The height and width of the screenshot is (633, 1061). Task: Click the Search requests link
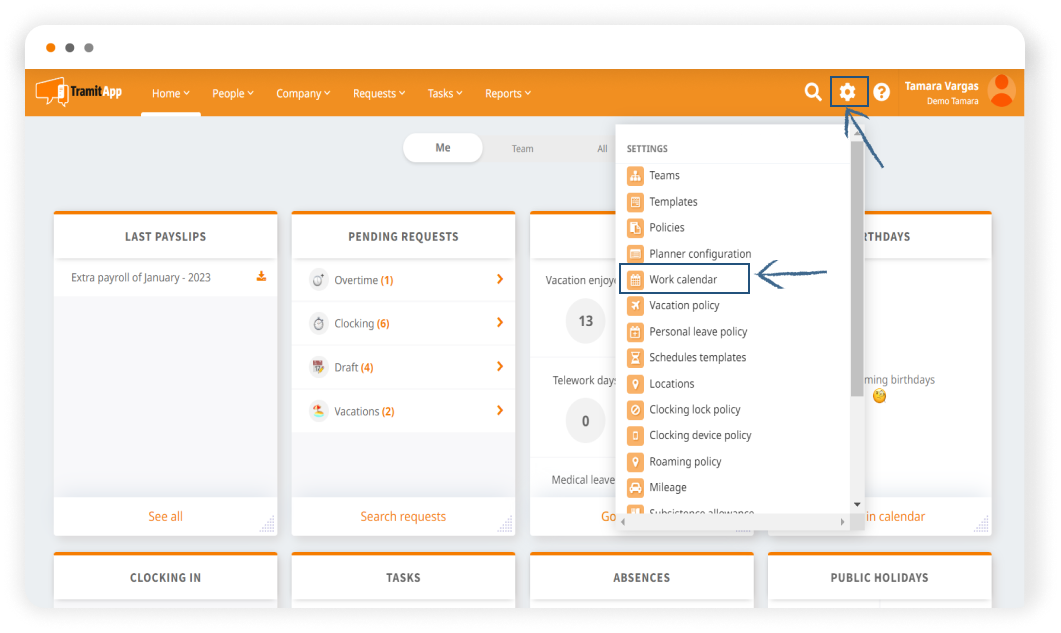[x=403, y=517]
